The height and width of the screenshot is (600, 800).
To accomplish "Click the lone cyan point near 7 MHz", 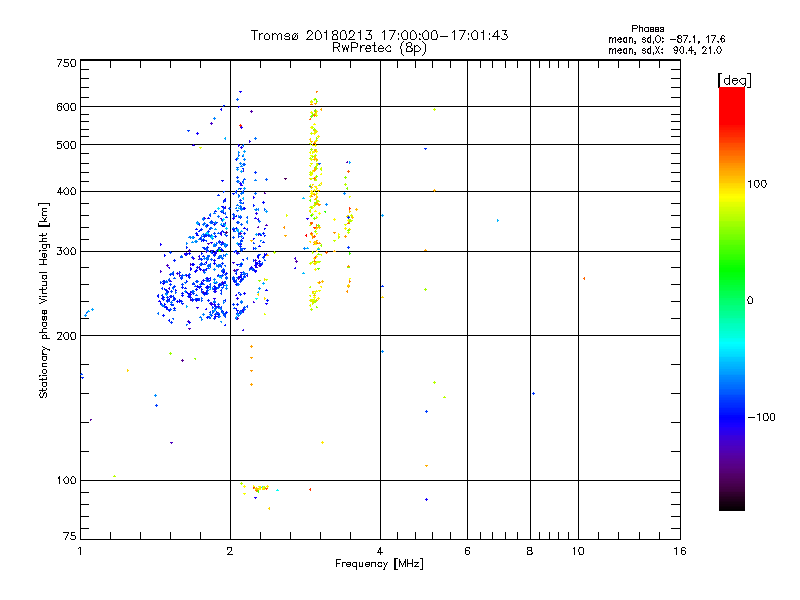I will 498,220.
